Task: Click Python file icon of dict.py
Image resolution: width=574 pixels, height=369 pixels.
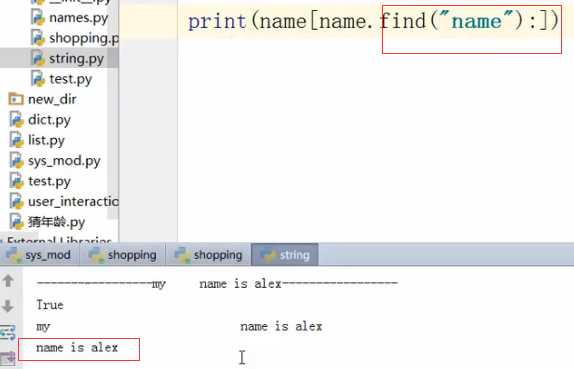Action: 16,119
